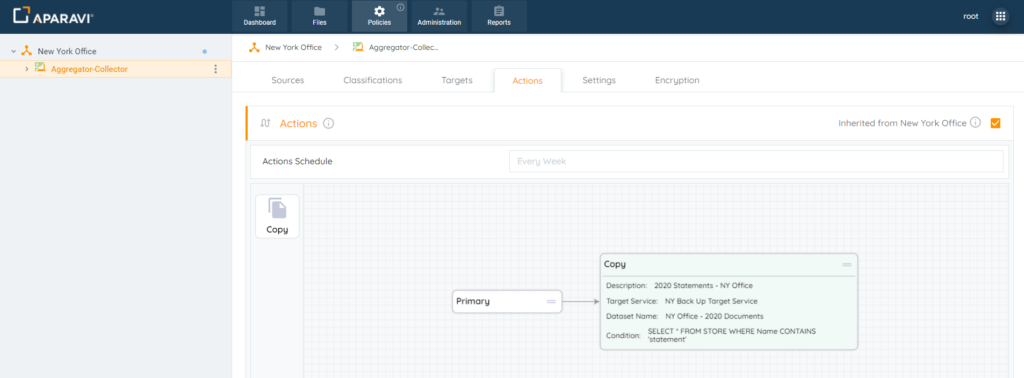The image size is (1024, 378).
Task: Click the Primary node handle
Action: tap(551, 302)
